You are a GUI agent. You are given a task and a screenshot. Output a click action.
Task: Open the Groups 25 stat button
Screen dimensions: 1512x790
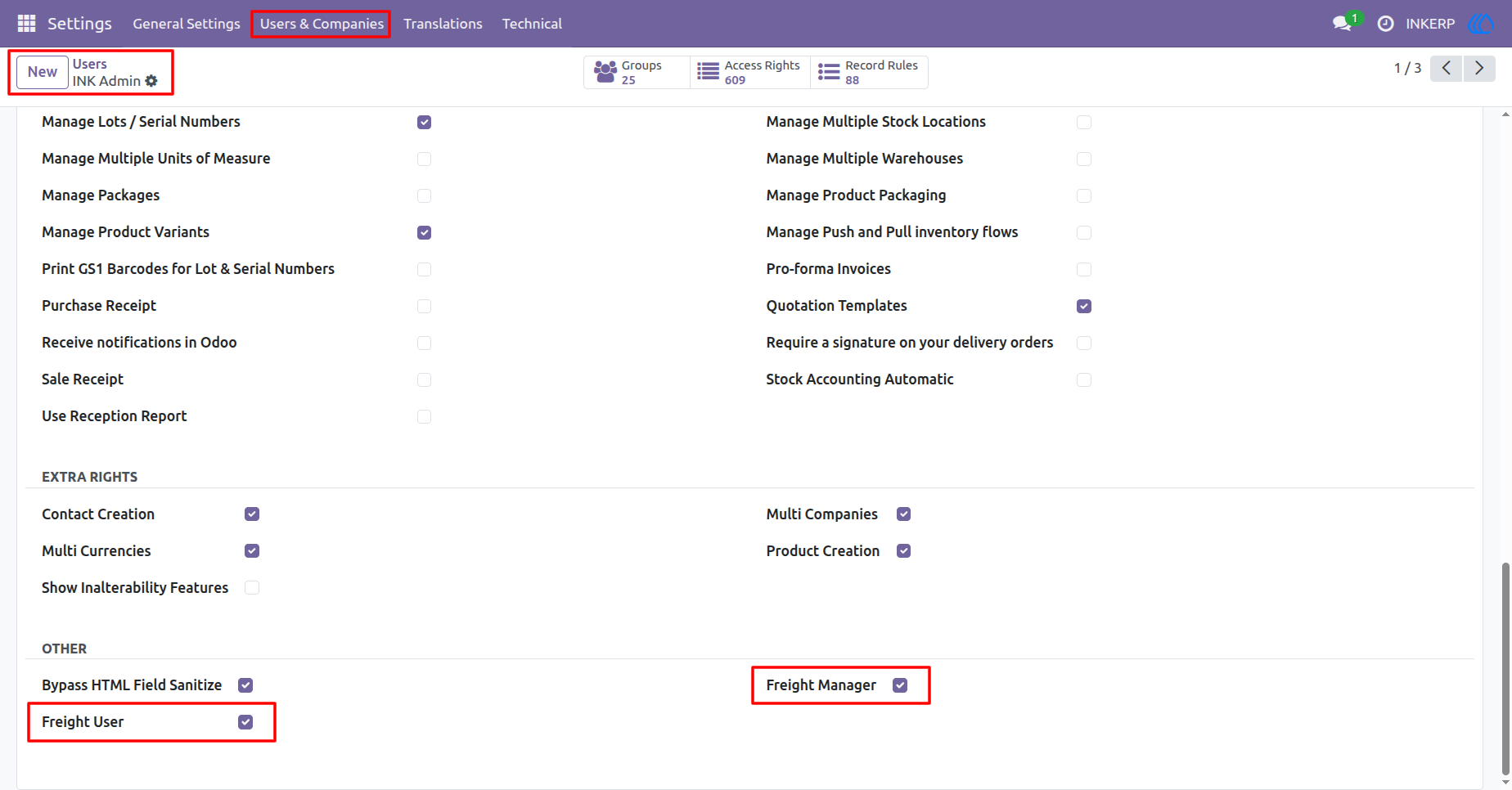637,72
